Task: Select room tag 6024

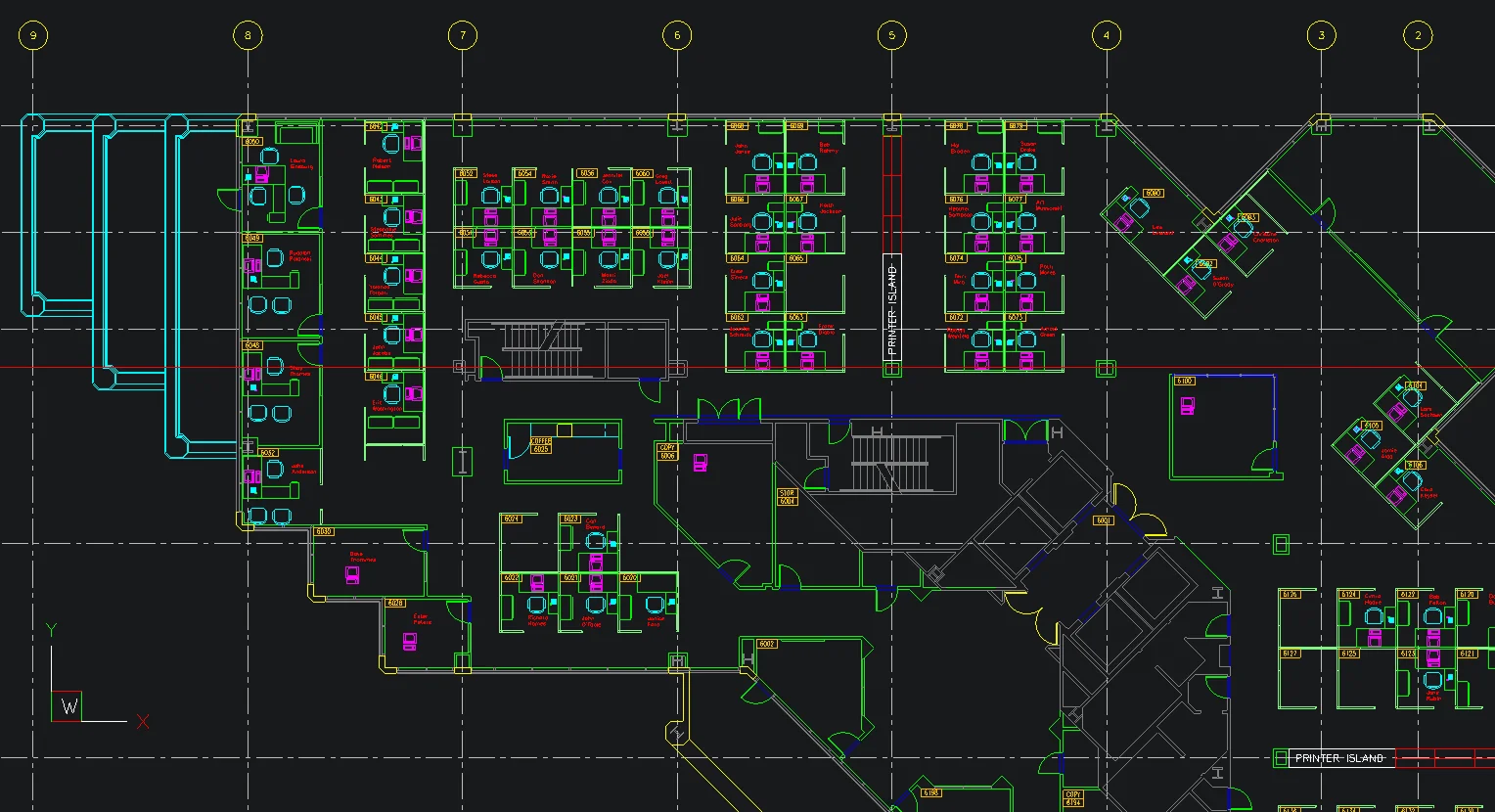Action: [511, 519]
